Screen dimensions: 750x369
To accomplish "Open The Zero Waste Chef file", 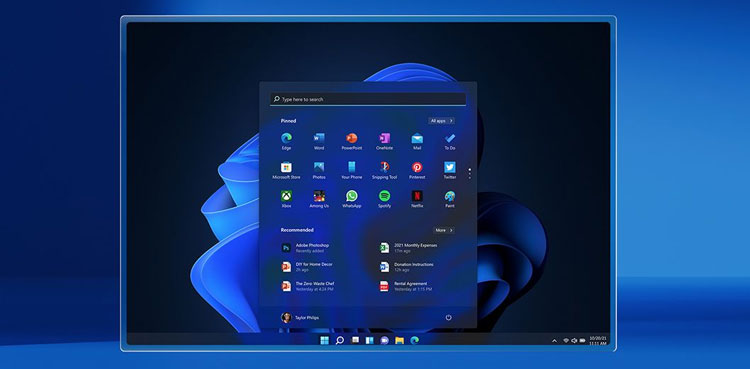I will pyautogui.click(x=308, y=286).
